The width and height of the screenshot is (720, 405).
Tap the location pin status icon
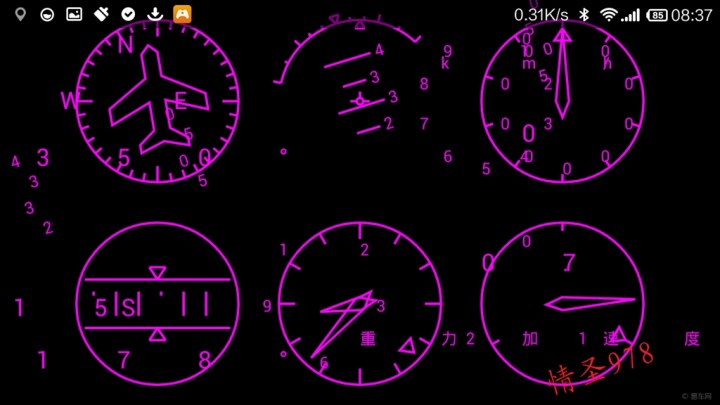click(x=21, y=14)
